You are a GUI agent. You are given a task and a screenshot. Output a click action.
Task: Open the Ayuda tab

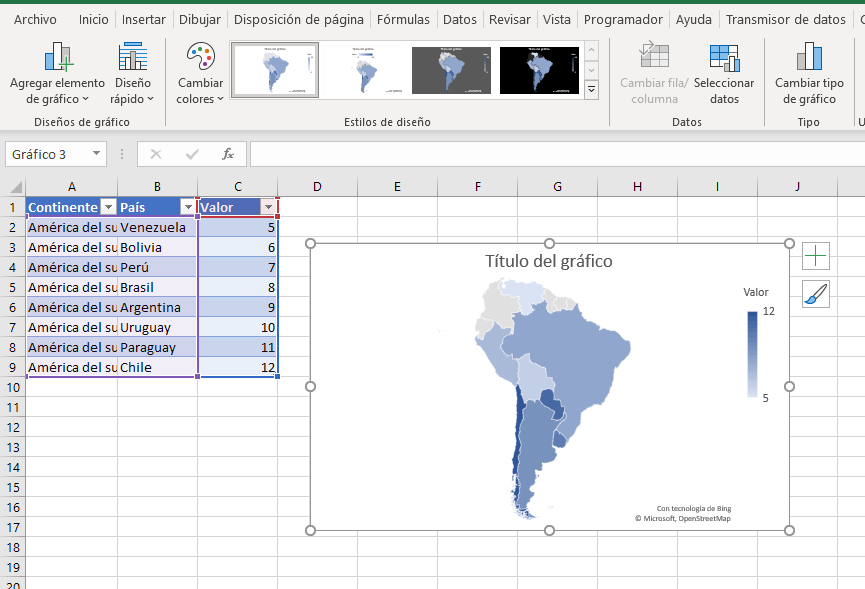tap(693, 20)
